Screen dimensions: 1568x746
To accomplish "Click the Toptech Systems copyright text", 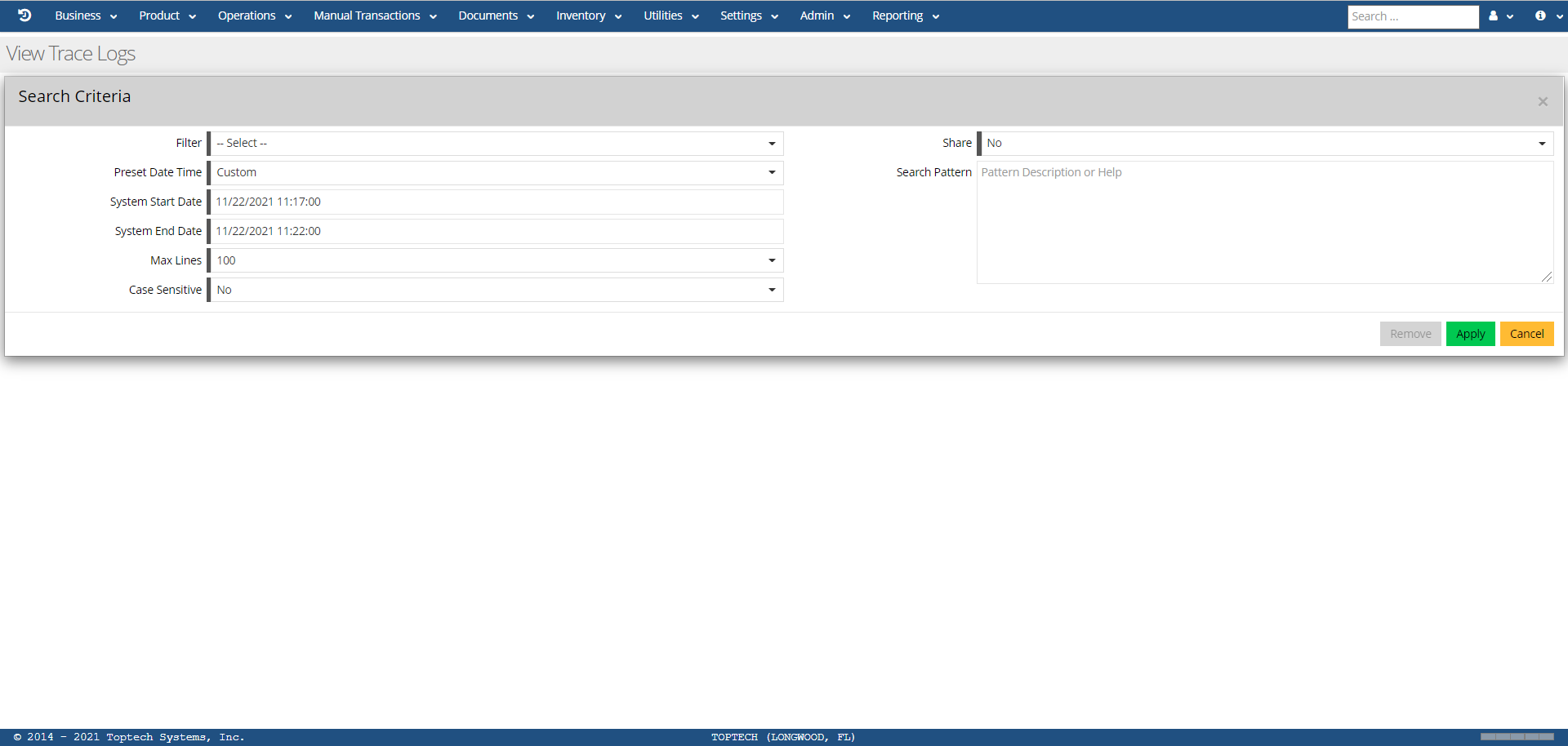I will [129, 737].
